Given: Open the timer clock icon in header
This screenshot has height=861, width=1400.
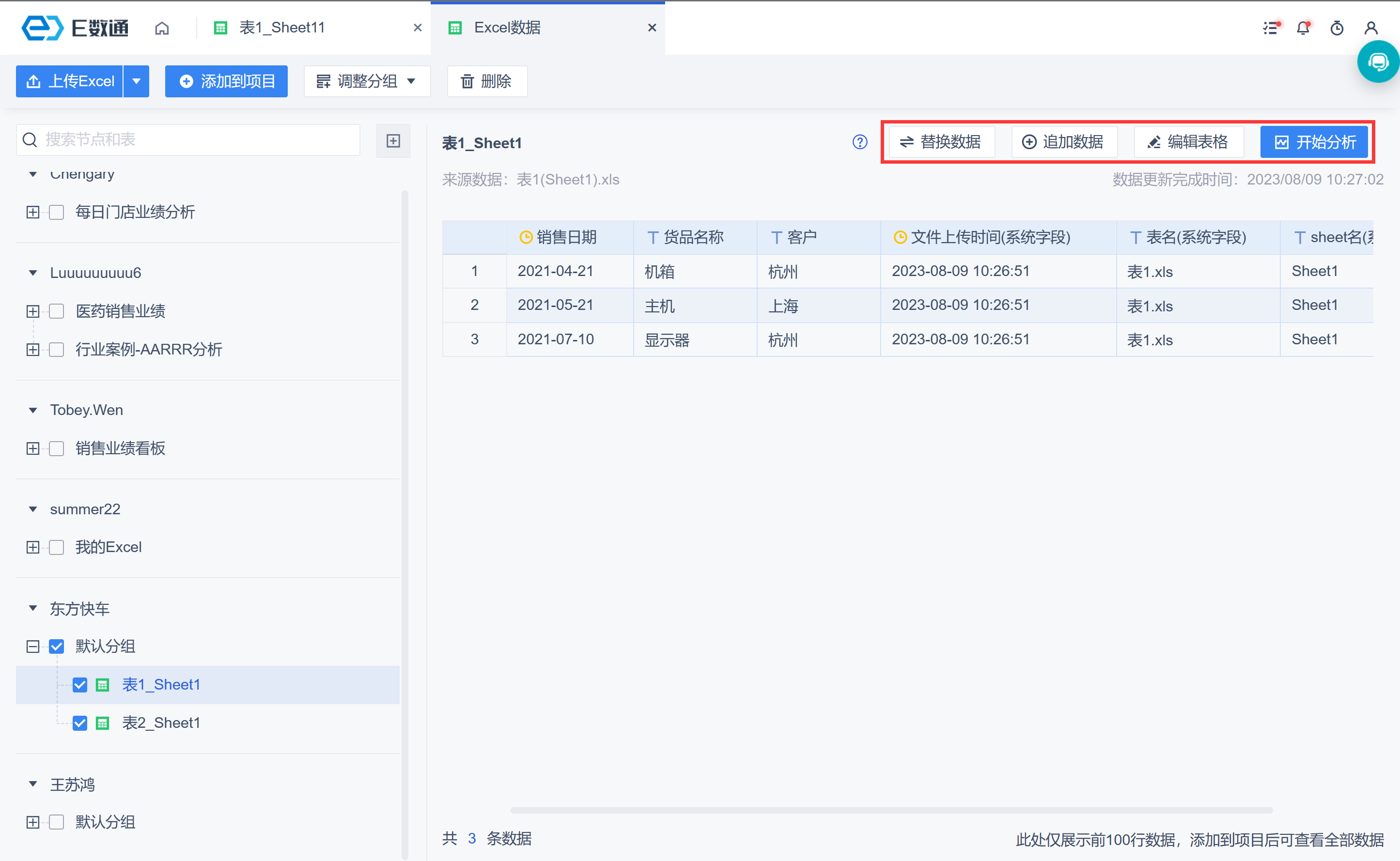Looking at the screenshot, I should pyautogui.click(x=1336, y=28).
